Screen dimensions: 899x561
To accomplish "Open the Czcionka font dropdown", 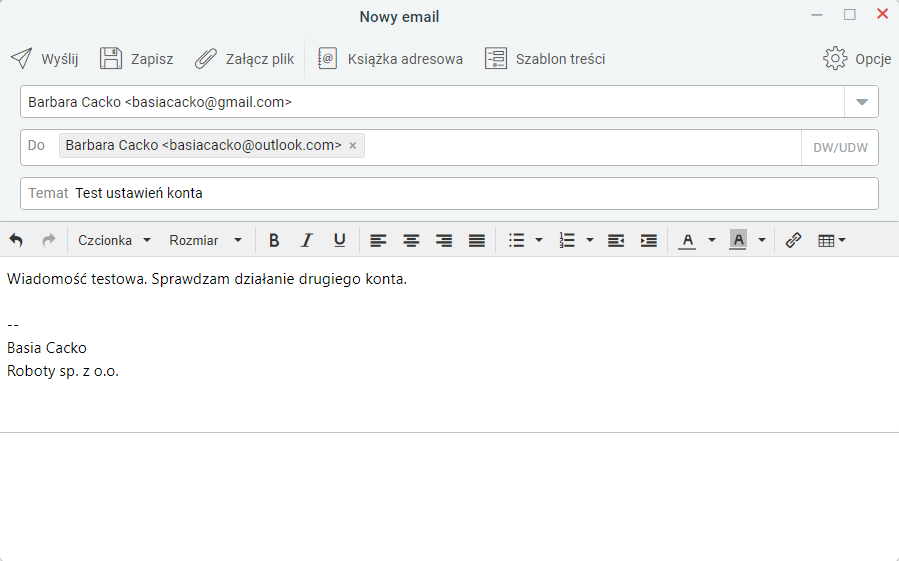I will (x=114, y=240).
